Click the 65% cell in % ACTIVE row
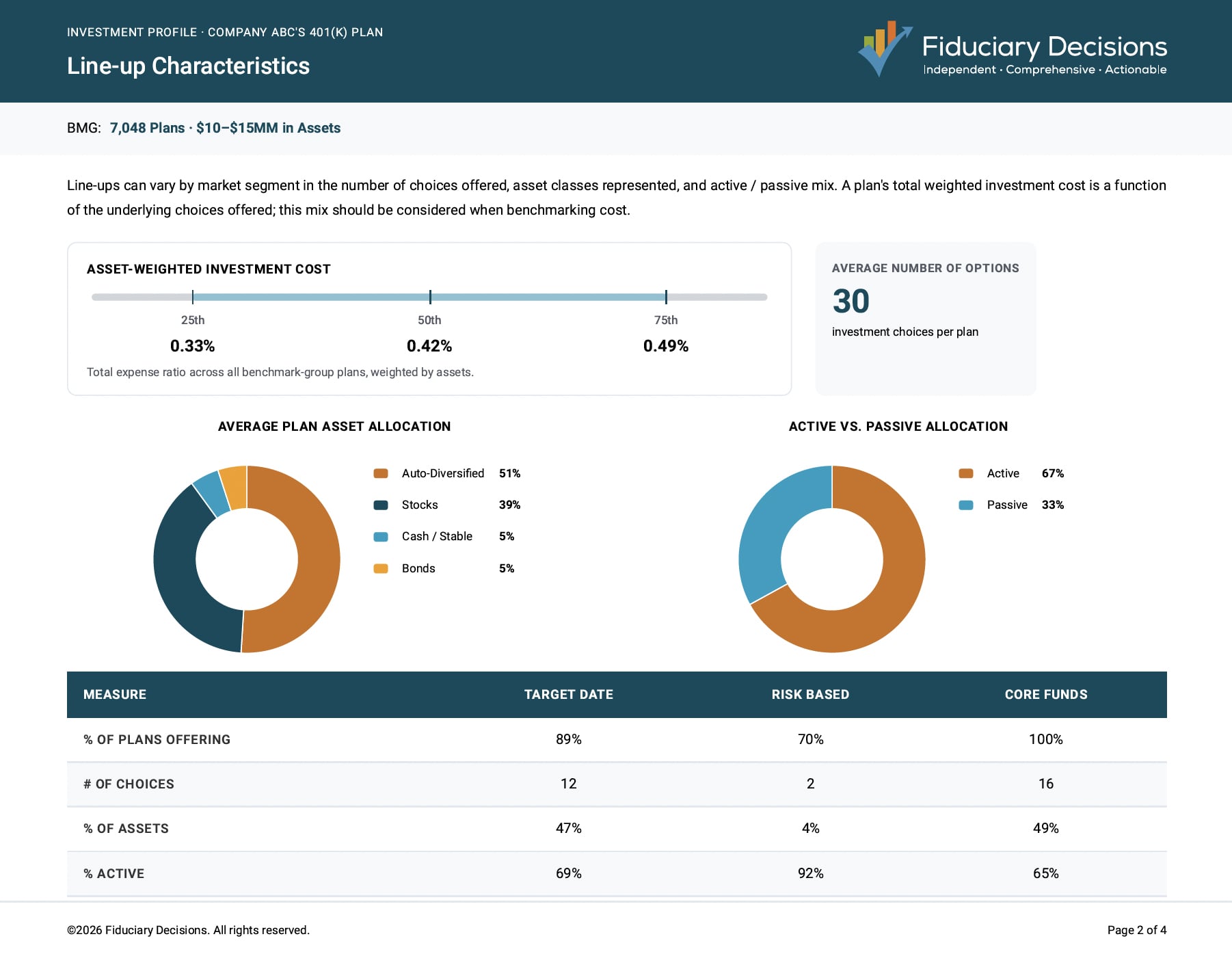This screenshot has height=956, width=1232. [1046, 873]
